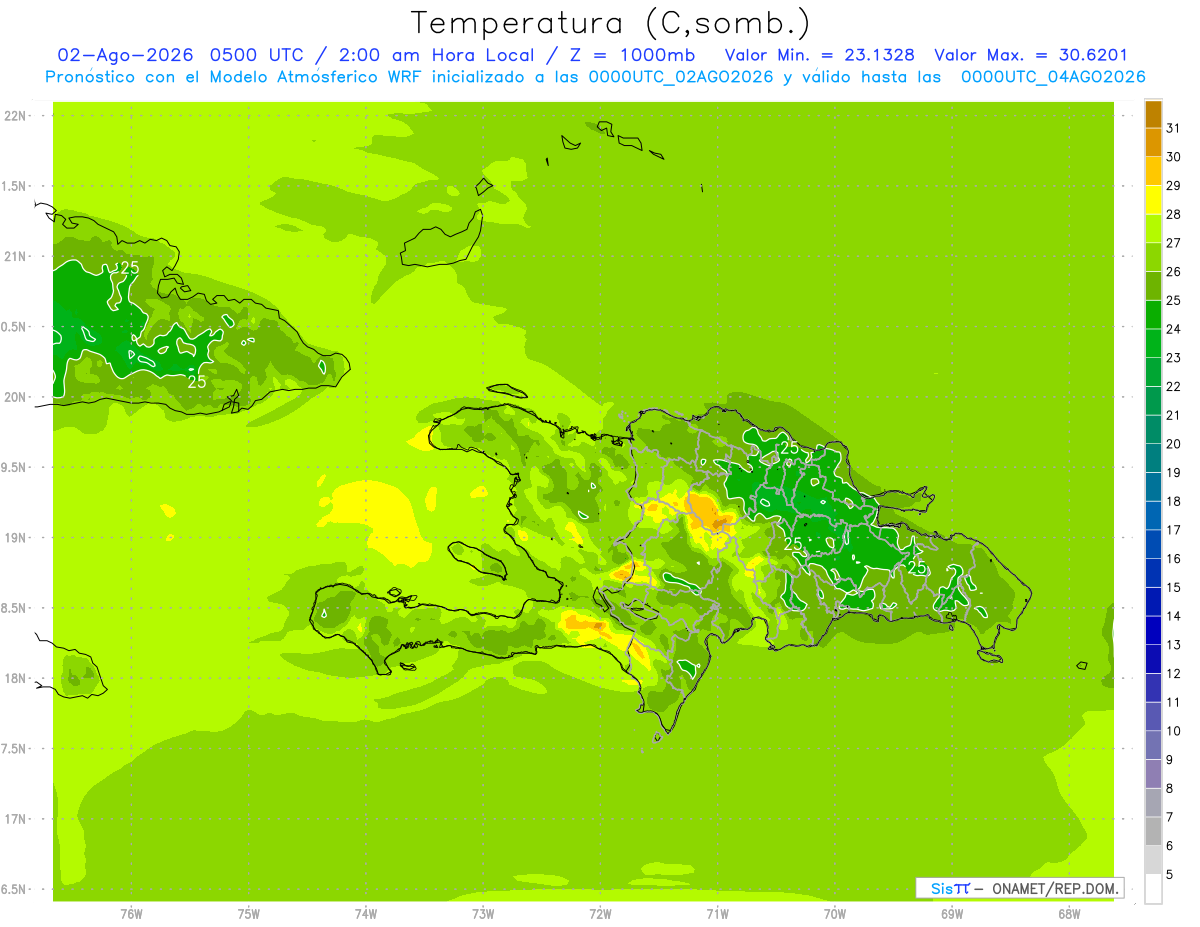Click the 74W longitude axis label
The width and height of the screenshot is (1200, 927).
point(366,914)
